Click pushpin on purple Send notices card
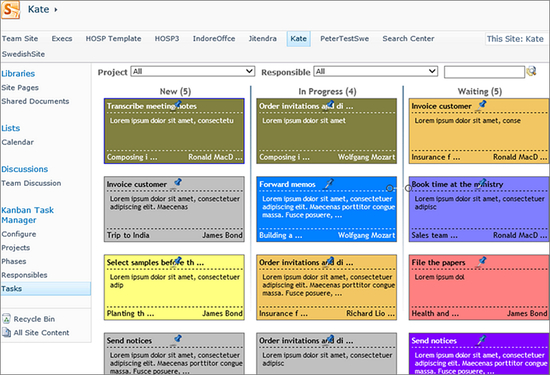 (482, 339)
